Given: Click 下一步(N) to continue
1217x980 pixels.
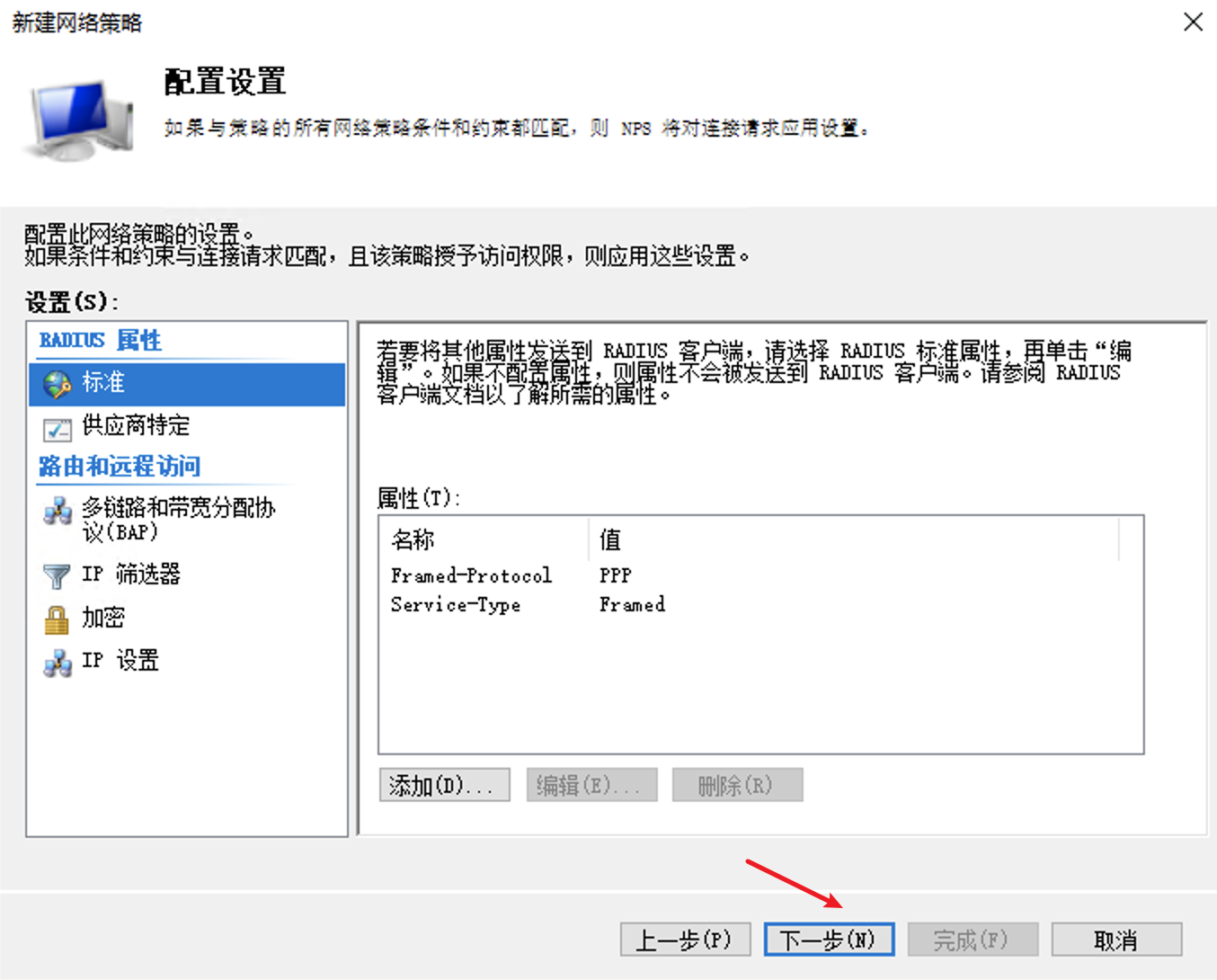Looking at the screenshot, I should point(828,938).
